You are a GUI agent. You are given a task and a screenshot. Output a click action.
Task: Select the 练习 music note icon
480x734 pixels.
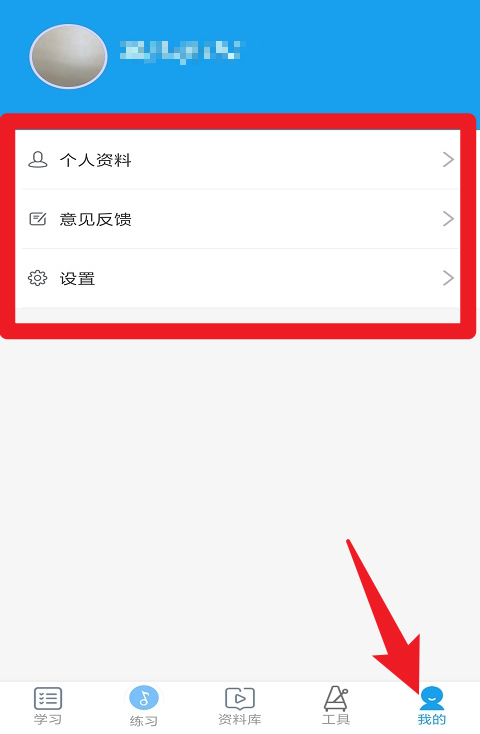click(x=144, y=698)
